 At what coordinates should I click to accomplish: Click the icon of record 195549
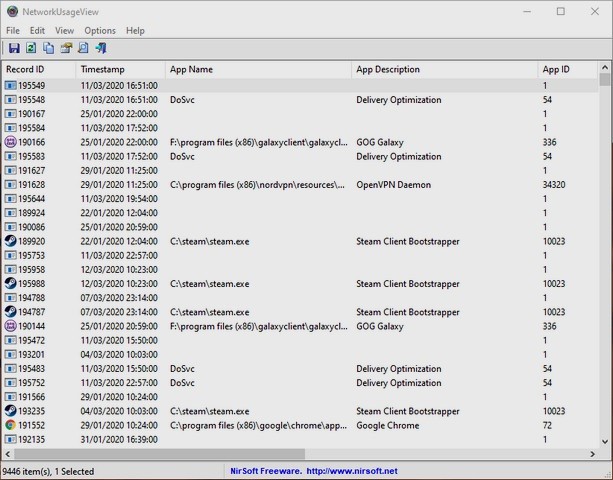10,86
